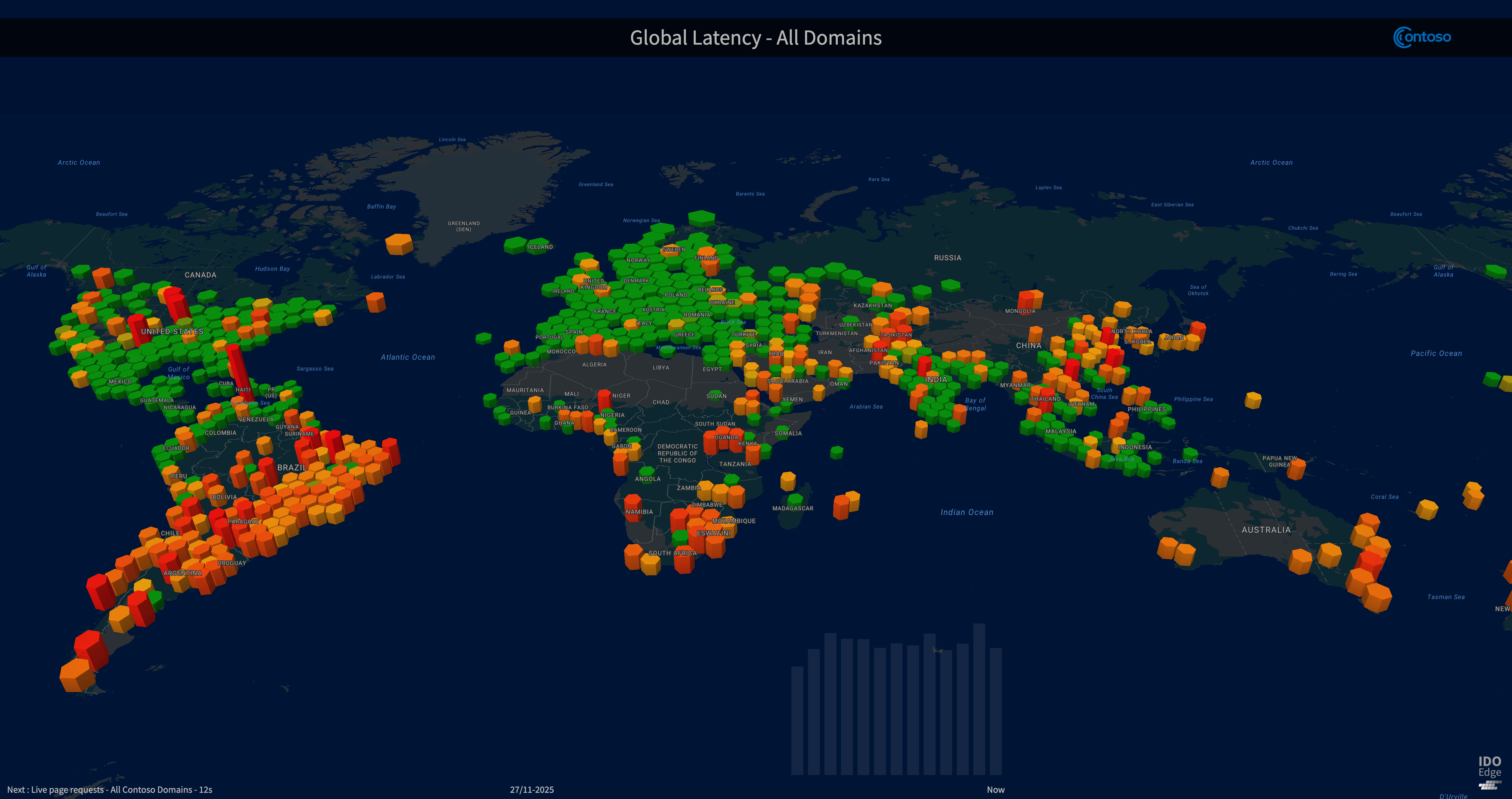The height and width of the screenshot is (799, 1512).
Task: Click the tallest bar in the histogram
Action: 979,699
